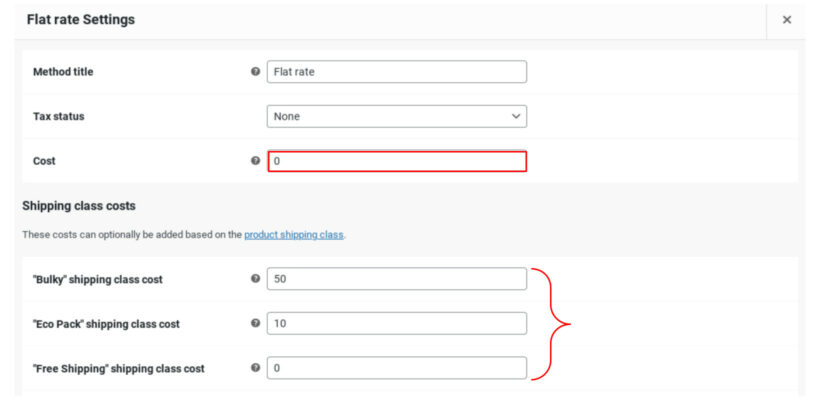
Task: Select the "Bulky" shipping class cost field
Action: [396, 279]
